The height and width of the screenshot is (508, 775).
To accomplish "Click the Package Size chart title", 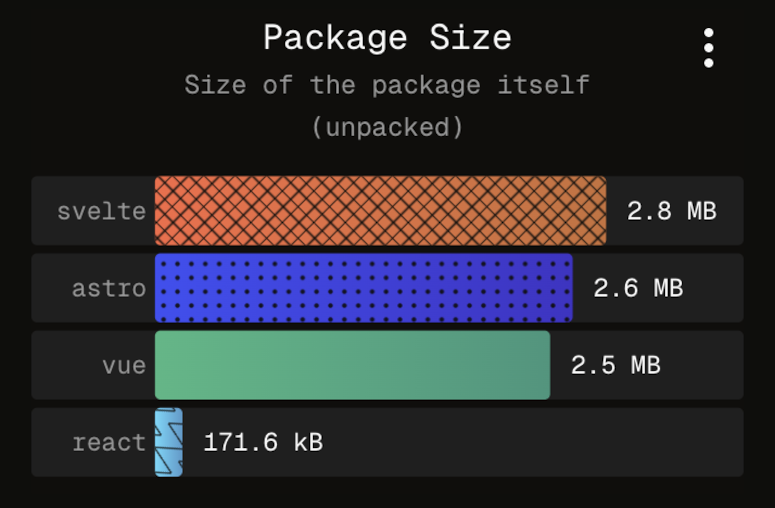I will [387, 38].
